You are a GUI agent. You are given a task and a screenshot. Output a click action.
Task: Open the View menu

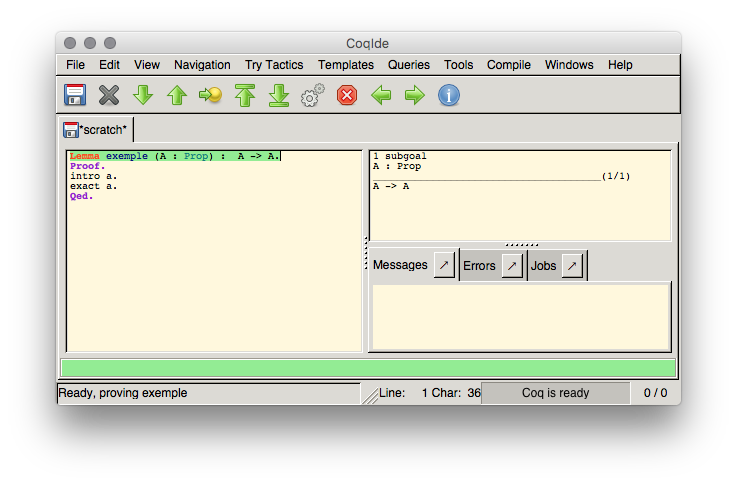tap(147, 65)
